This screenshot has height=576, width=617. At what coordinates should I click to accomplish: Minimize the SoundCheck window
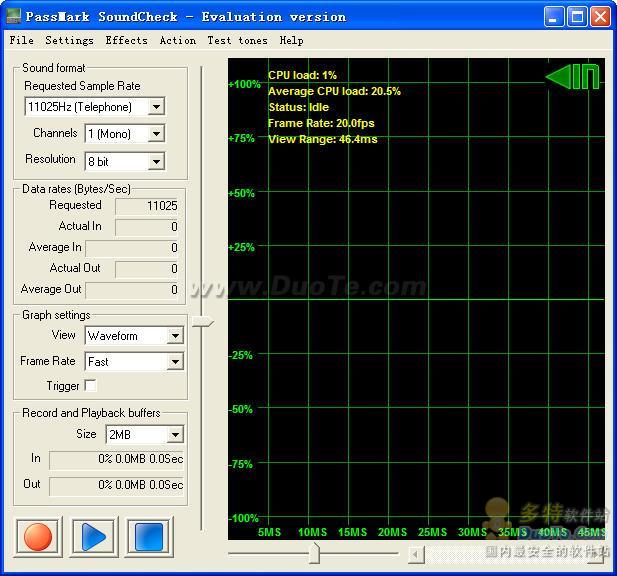(554, 17)
